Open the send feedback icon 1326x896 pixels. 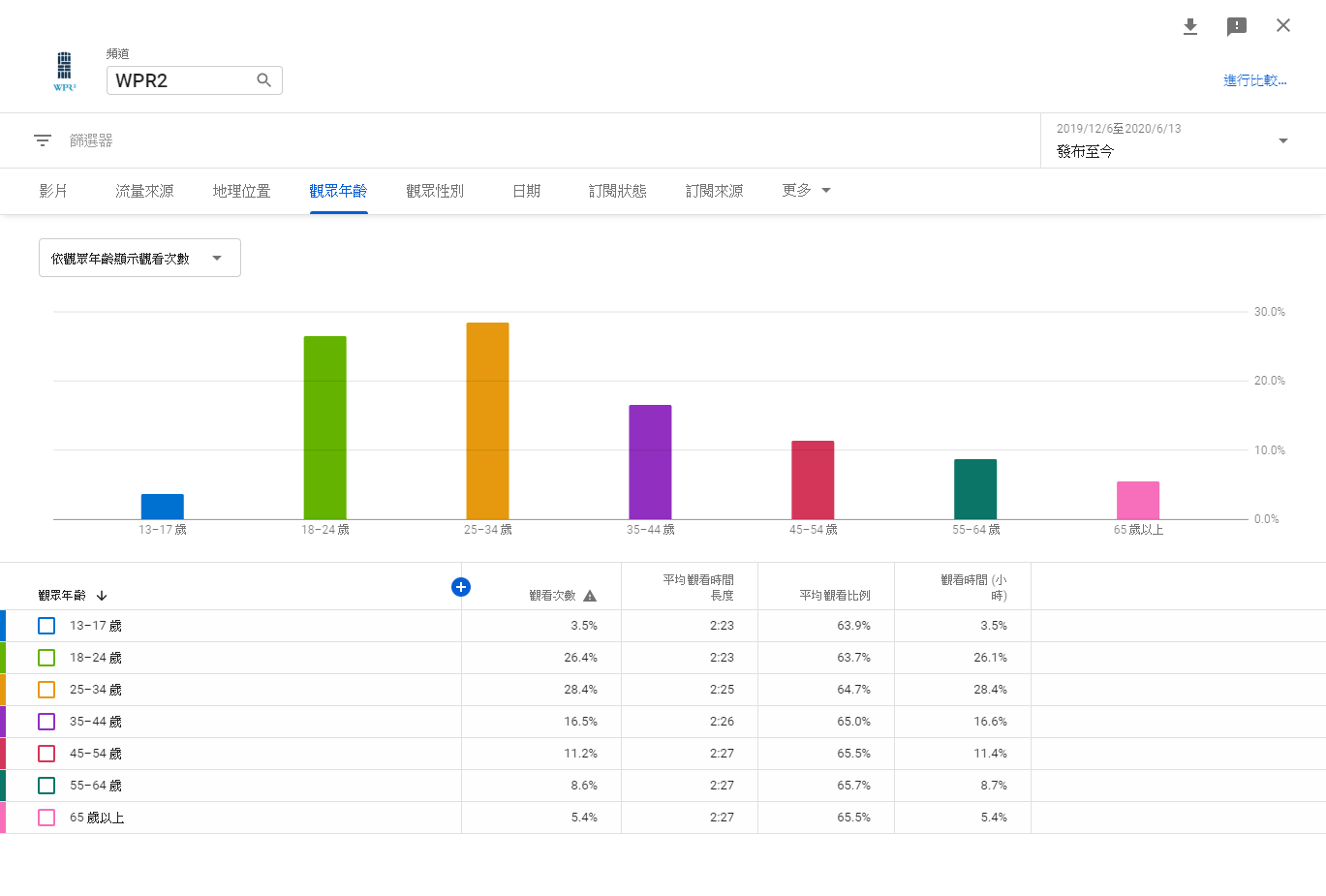tap(1237, 26)
